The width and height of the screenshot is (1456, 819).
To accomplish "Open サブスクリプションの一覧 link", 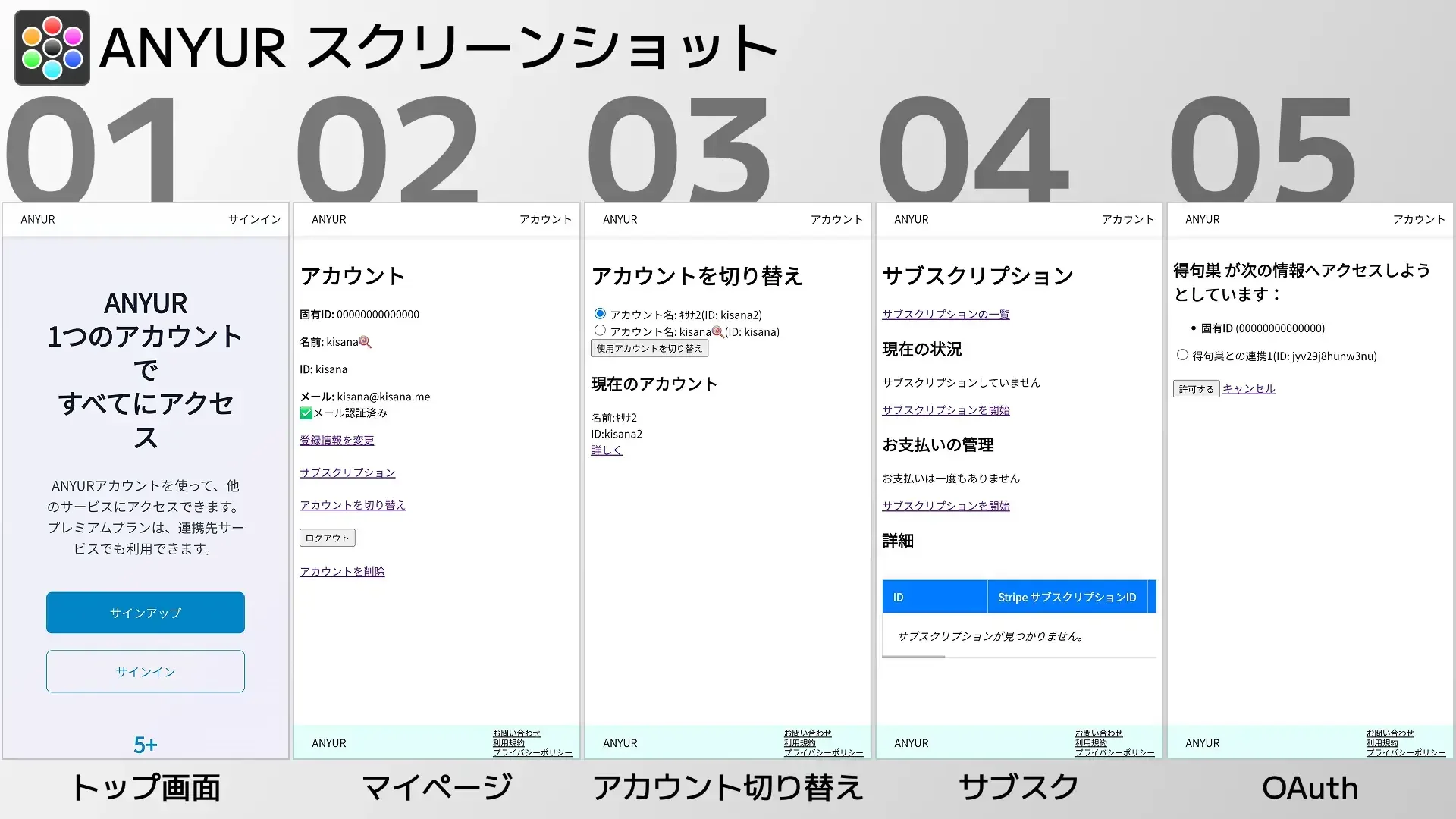I will (x=946, y=314).
